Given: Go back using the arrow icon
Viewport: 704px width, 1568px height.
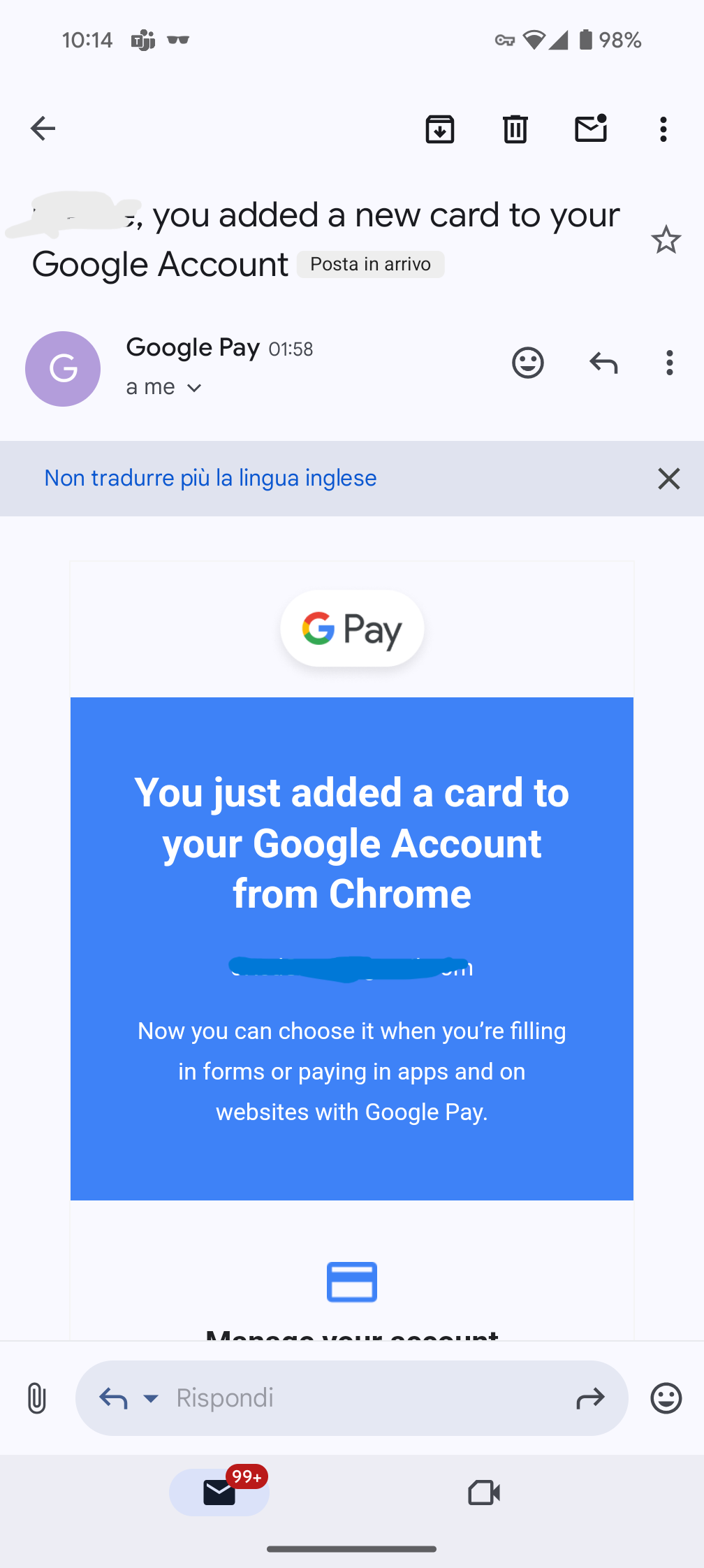Looking at the screenshot, I should point(43,129).
